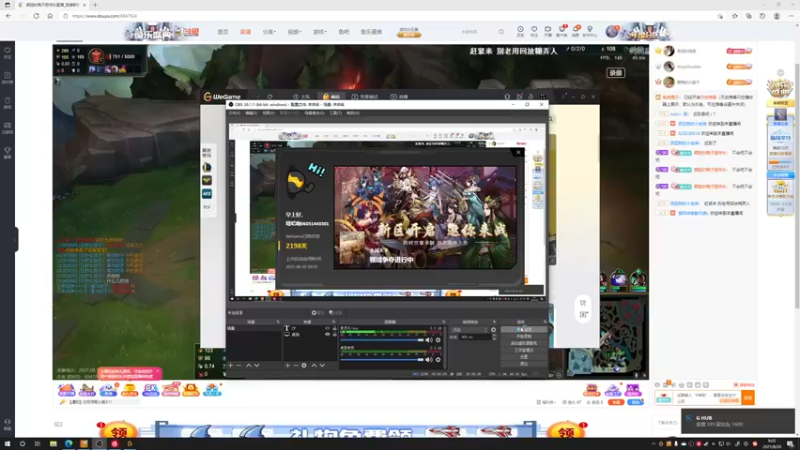
Task: Expand Douyu 分类 dropdown menu
Action: [x=269, y=32]
